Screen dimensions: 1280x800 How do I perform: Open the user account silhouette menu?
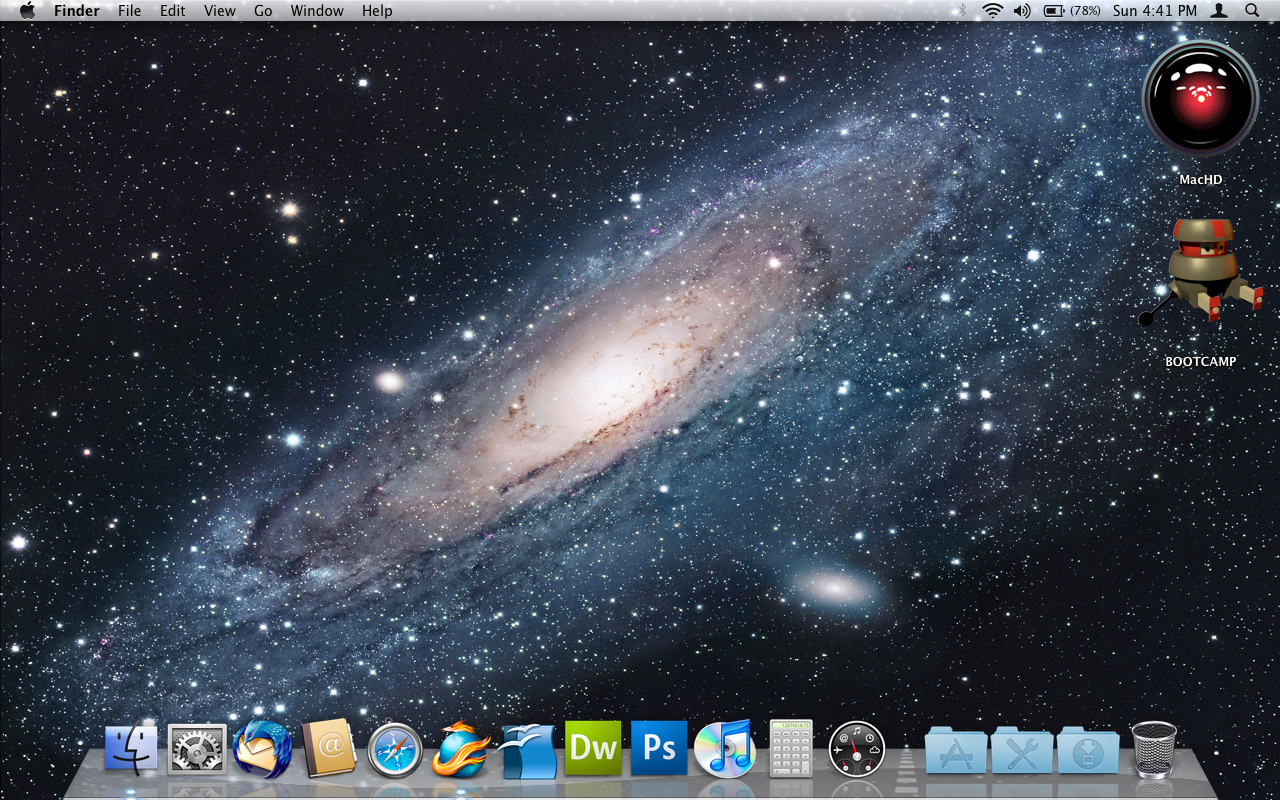1219,11
